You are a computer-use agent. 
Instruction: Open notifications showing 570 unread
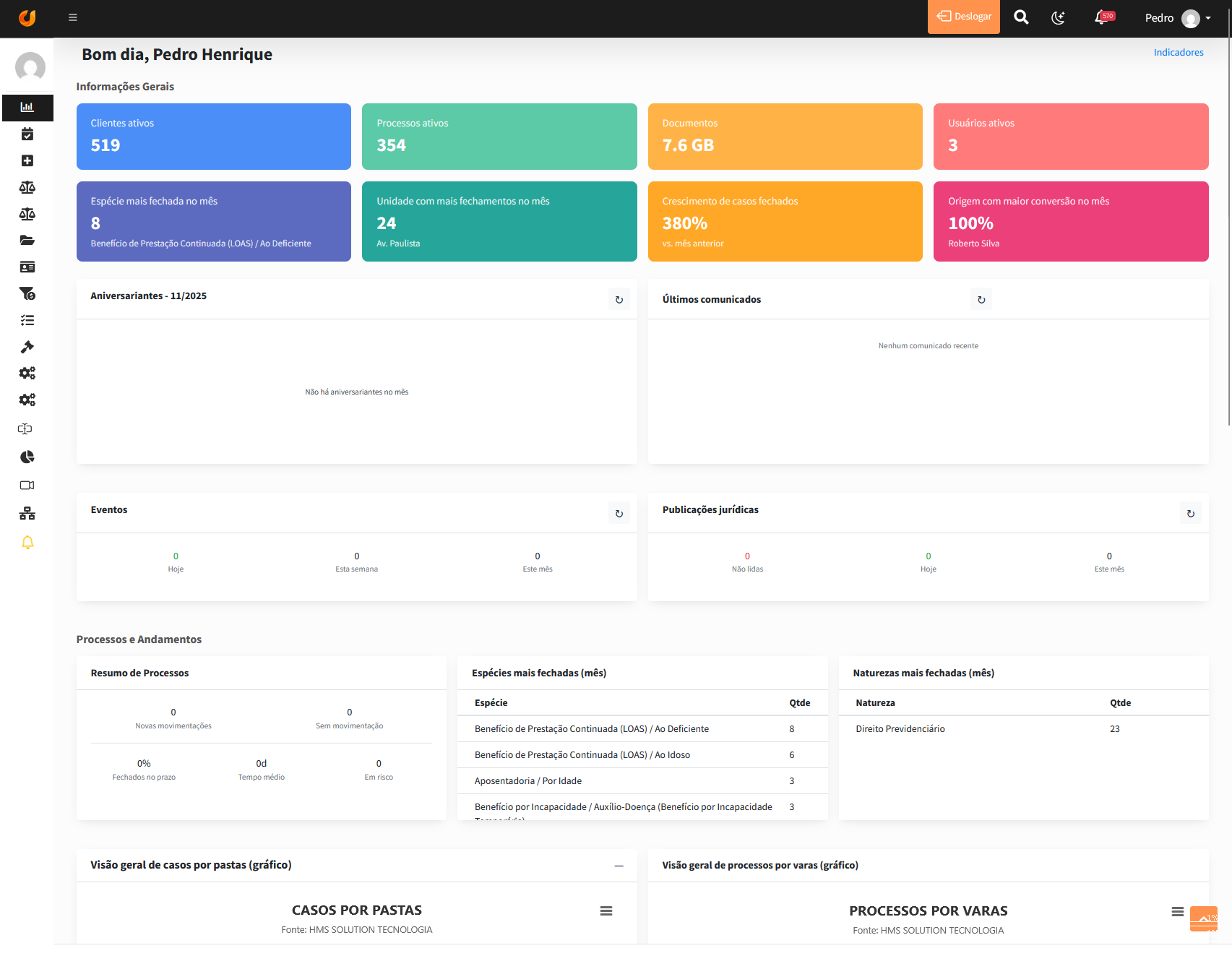1100,17
